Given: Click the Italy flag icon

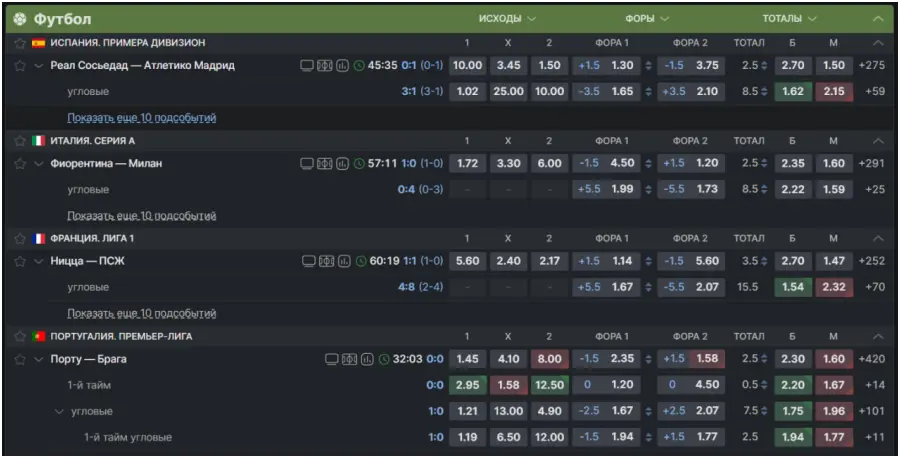Looking at the screenshot, I should (38, 141).
